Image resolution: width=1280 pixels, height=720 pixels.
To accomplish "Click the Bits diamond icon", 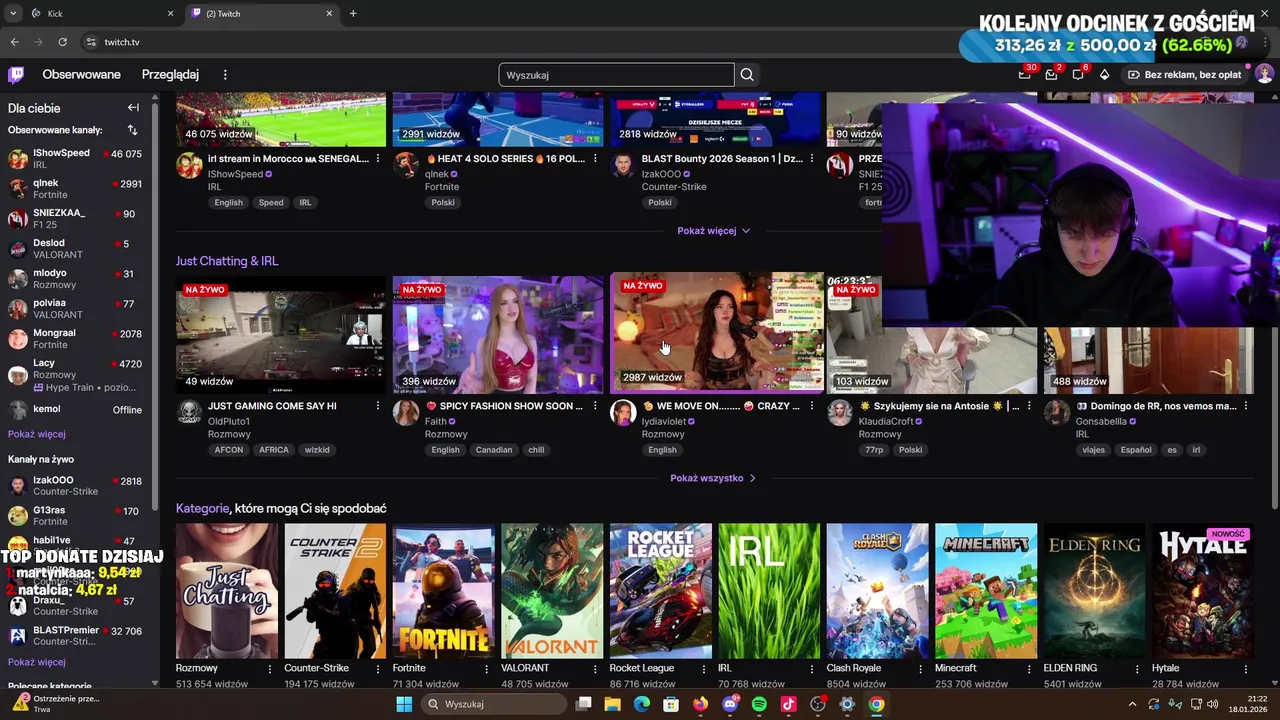I will pos(1104,74).
